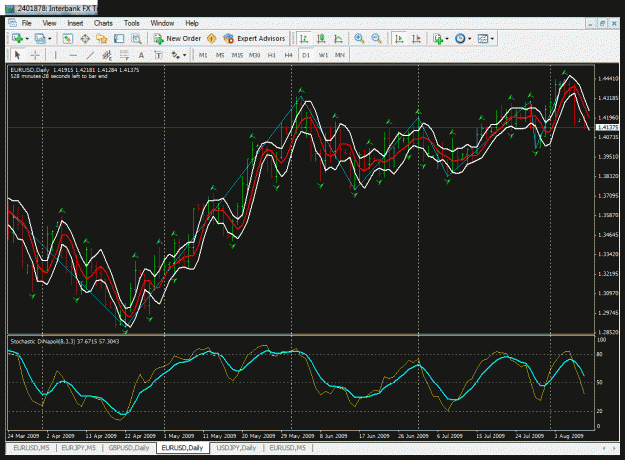Image resolution: width=625 pixels, height=460 pixels.
Task: Expand the Profiles dropdown arrow
Action: coord(50,39)
